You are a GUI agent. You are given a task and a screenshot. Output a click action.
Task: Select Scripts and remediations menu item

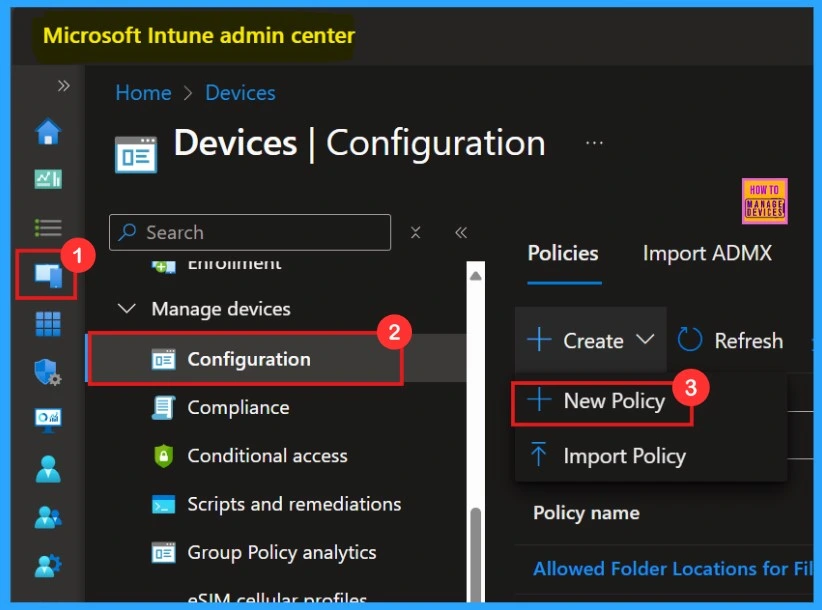[294, 504]
